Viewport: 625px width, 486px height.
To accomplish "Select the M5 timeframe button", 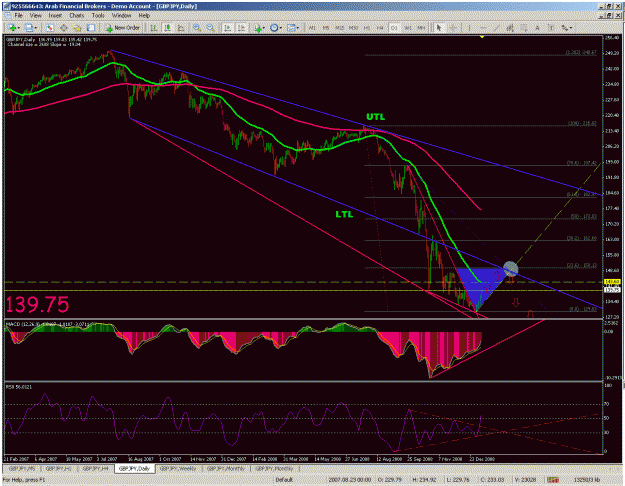I will 326,28.
